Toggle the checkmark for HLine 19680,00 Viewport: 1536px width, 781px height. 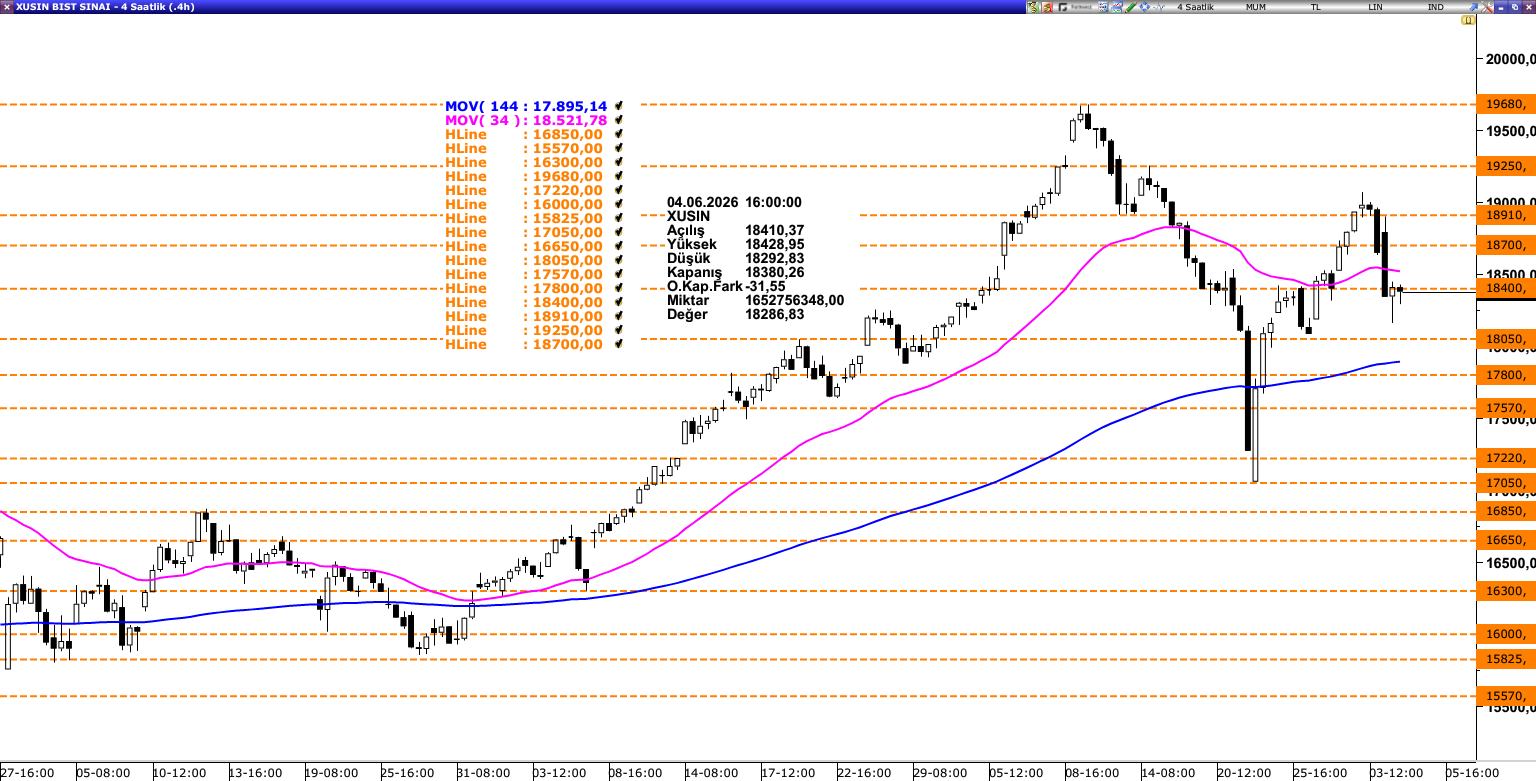click(620, 175)
